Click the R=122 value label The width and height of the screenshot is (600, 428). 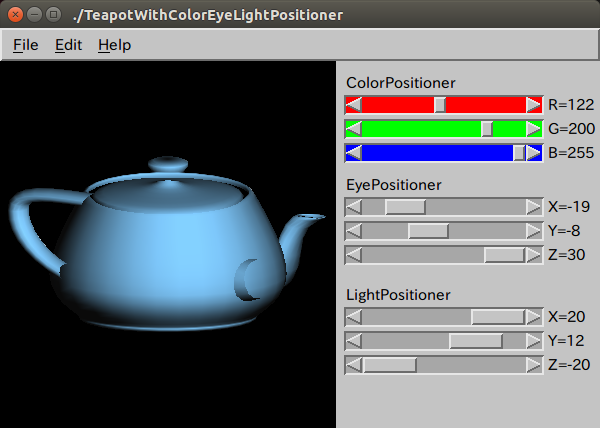click(x=571, y=105)
